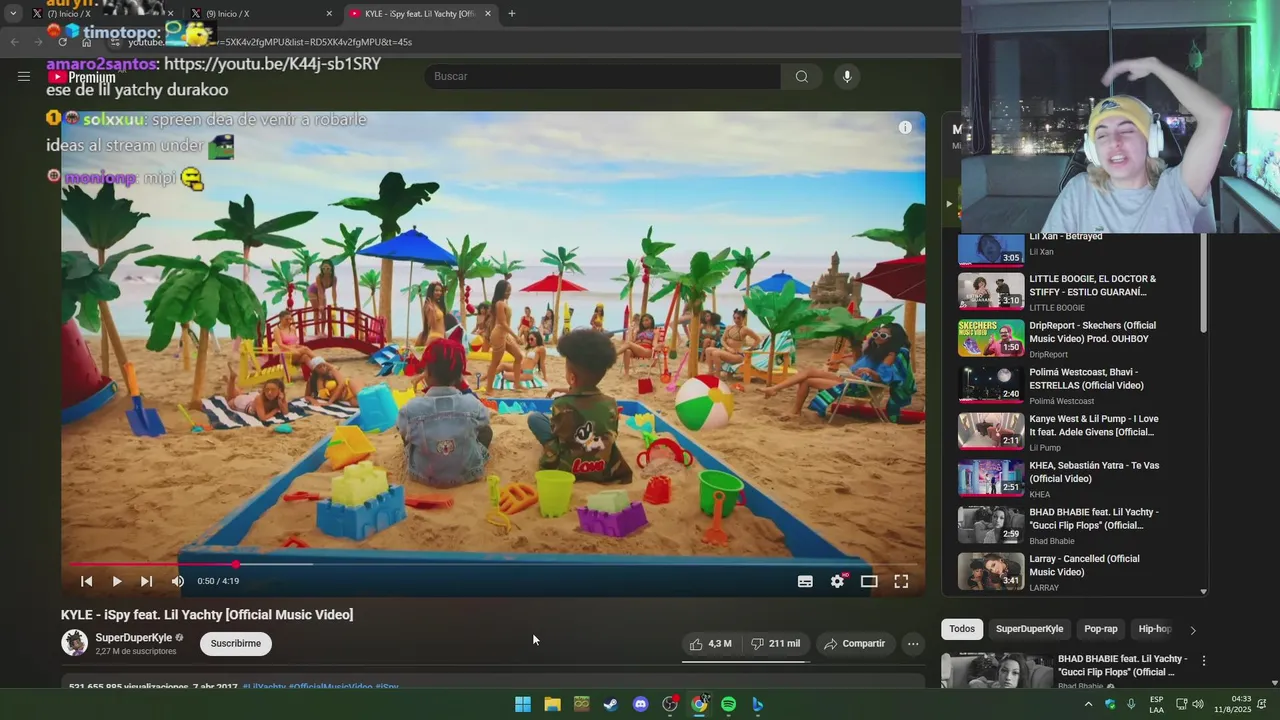Open the #LilYachty hashtag link
Screen dimensions: 1280x720
pos(264,687)
